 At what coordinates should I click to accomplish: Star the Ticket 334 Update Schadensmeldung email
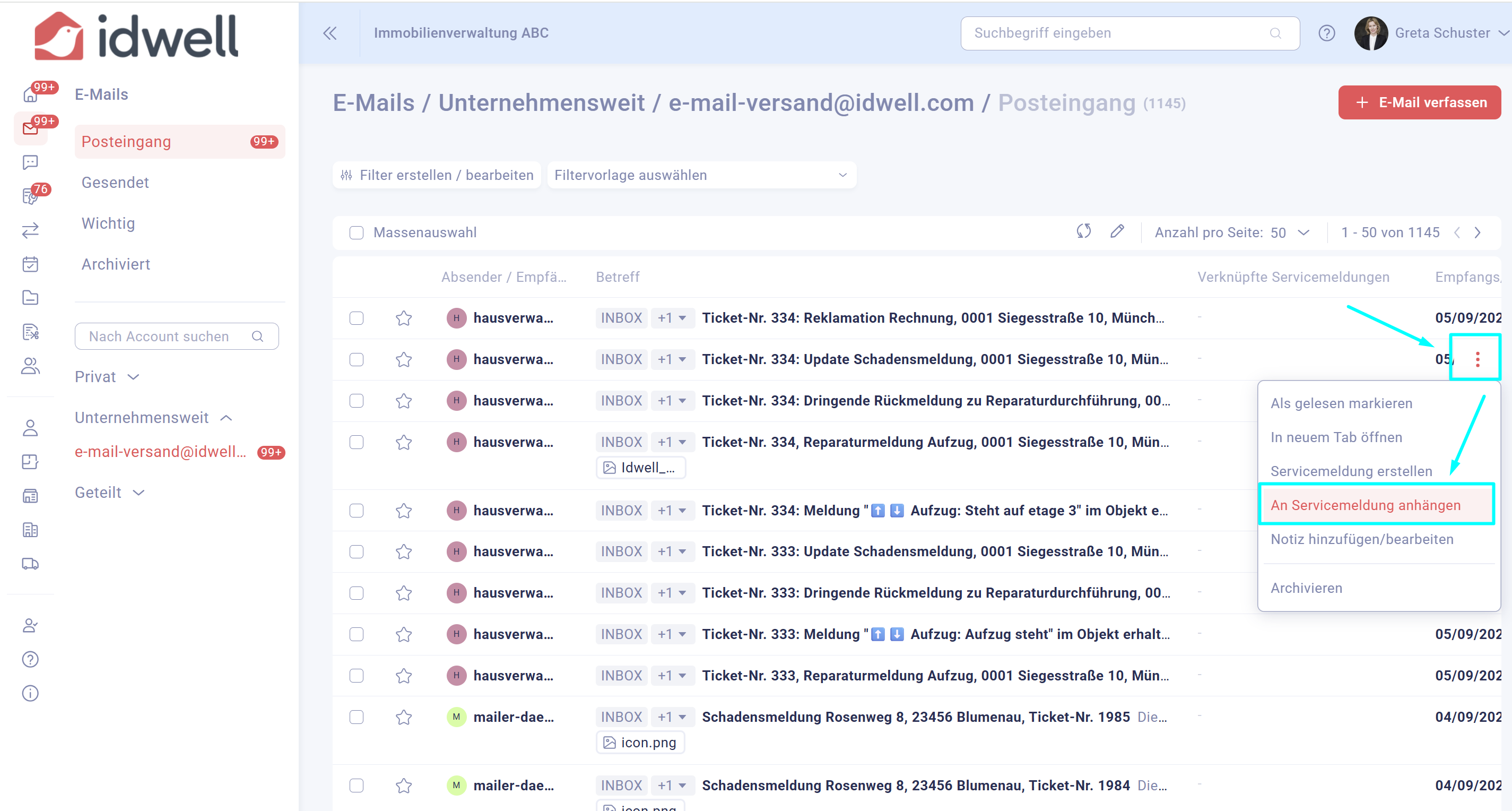[x=404, y=359]
